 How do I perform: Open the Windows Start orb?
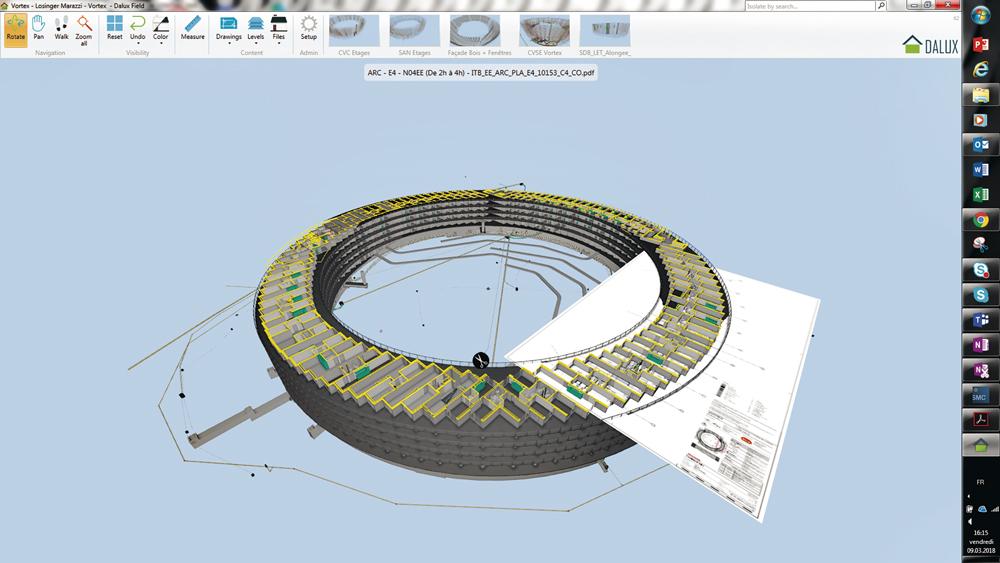(980, 14)
